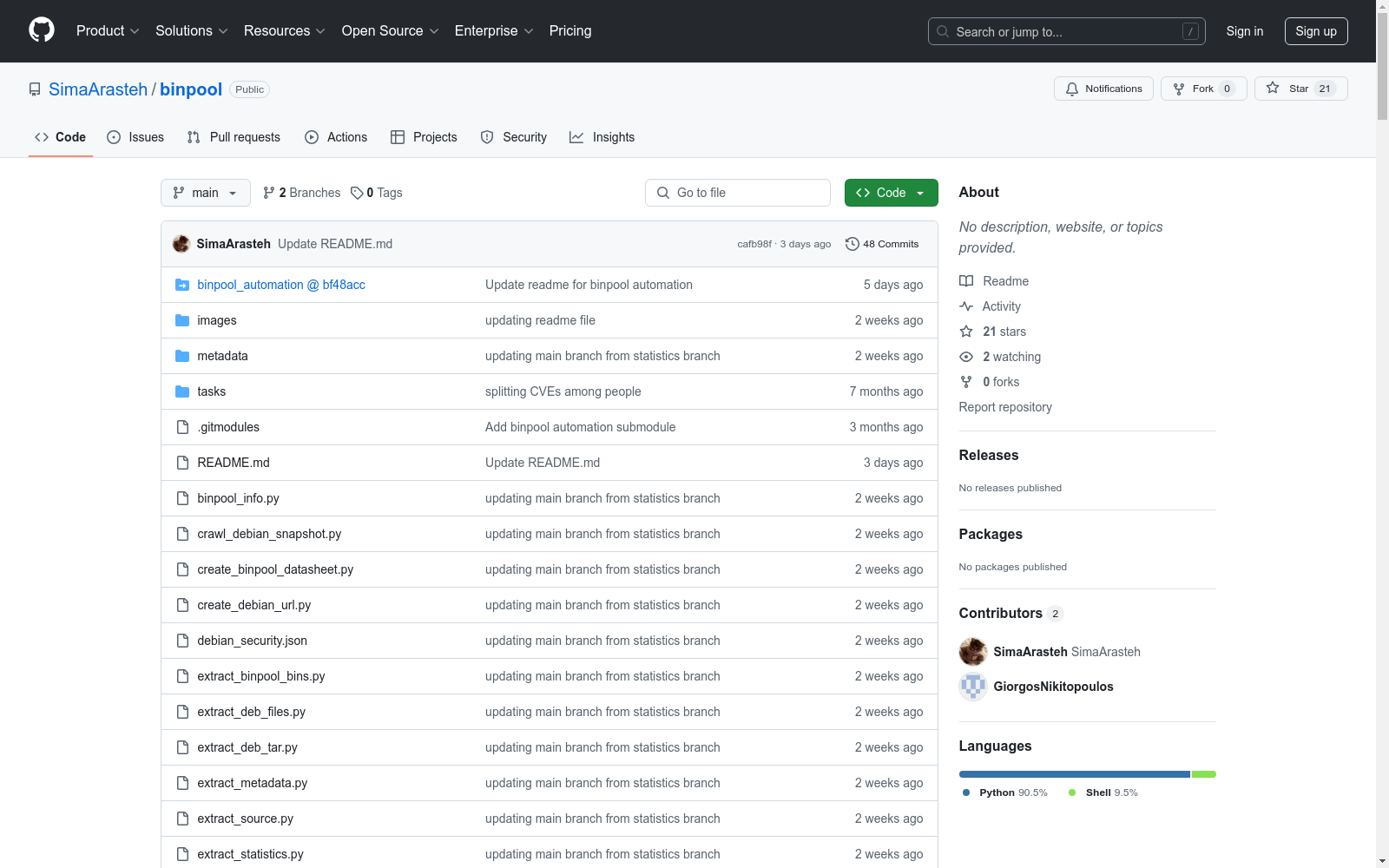
Task: Click the cafb98f commit hash
Action: pos(754,244)
